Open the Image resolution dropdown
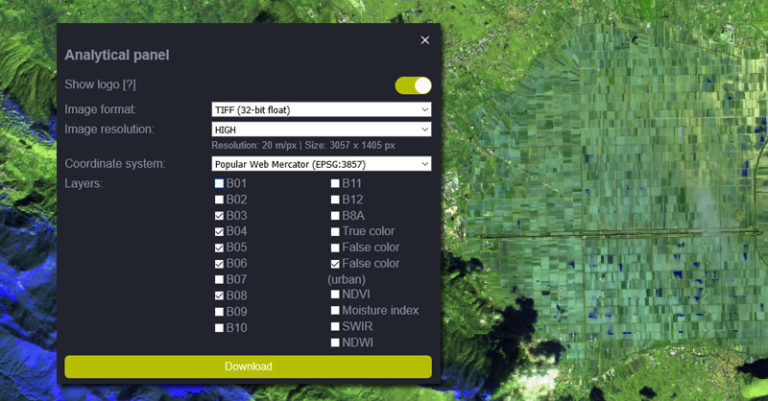 (321, 129)
